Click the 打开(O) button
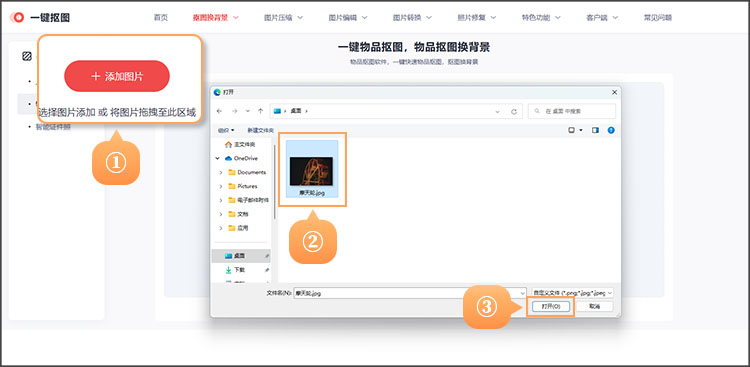The width and height of the screenshot is (750, 367). pos(550,306)
